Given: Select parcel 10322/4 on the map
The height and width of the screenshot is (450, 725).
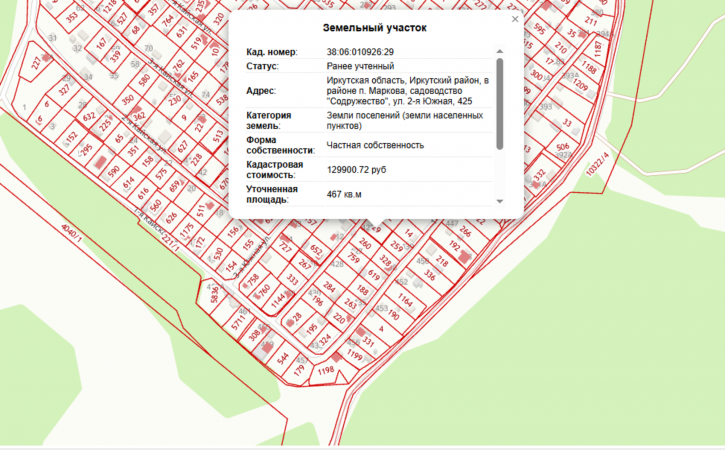Looking at the screenshot, I should click(x=597, y=162).
